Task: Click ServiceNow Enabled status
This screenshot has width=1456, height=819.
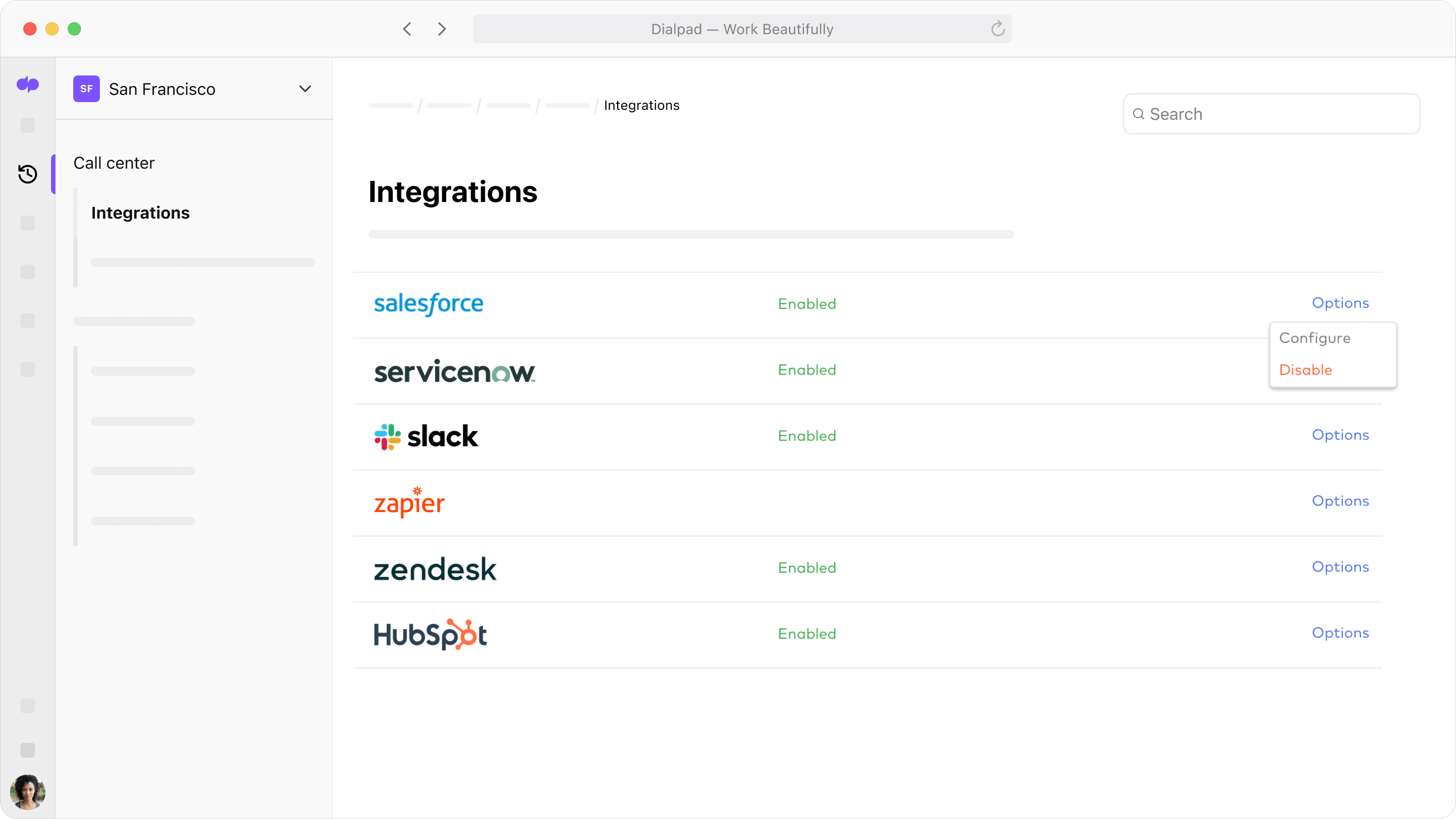Action: (x=807, y=370)
